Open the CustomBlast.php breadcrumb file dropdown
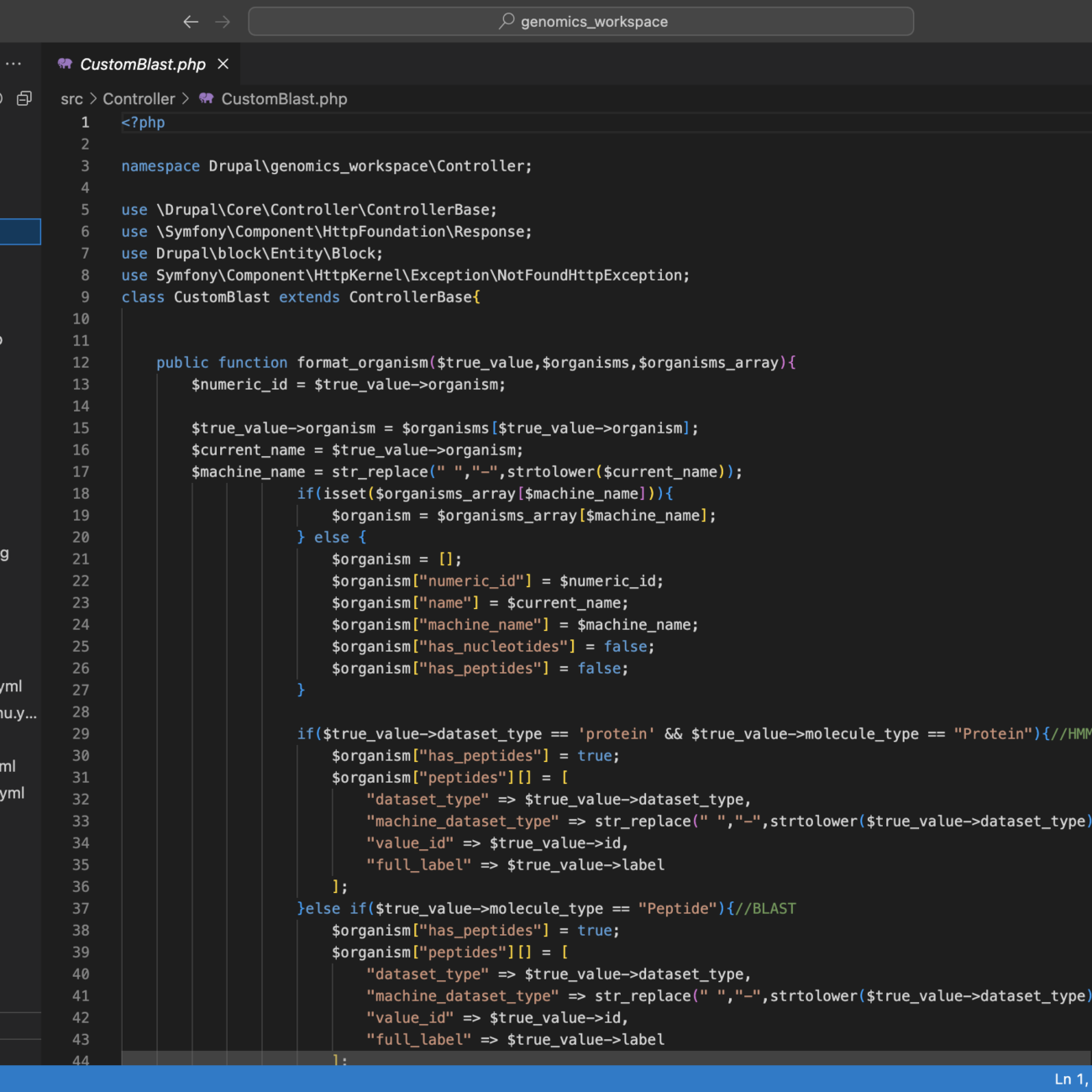The height and width of the screenshot is (1092, 1092). click(284, 99)
